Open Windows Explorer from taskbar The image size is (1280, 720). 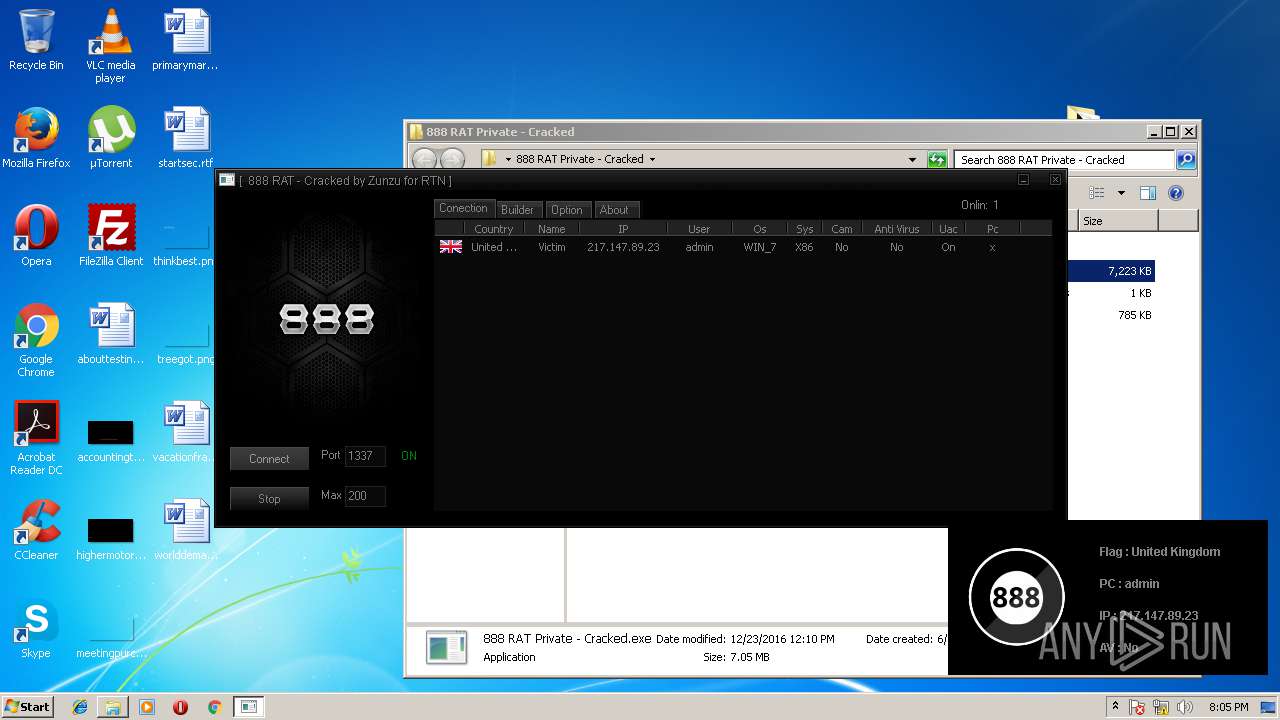113,707
